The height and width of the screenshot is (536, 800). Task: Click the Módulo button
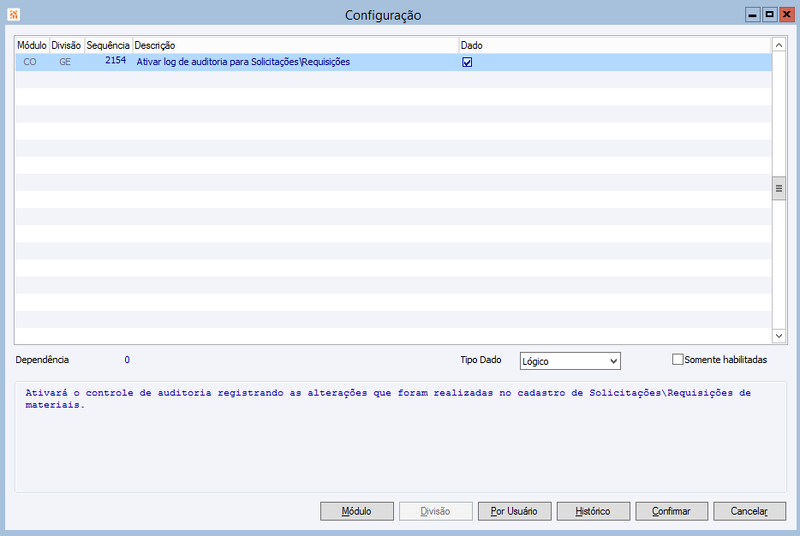(357, 511)
